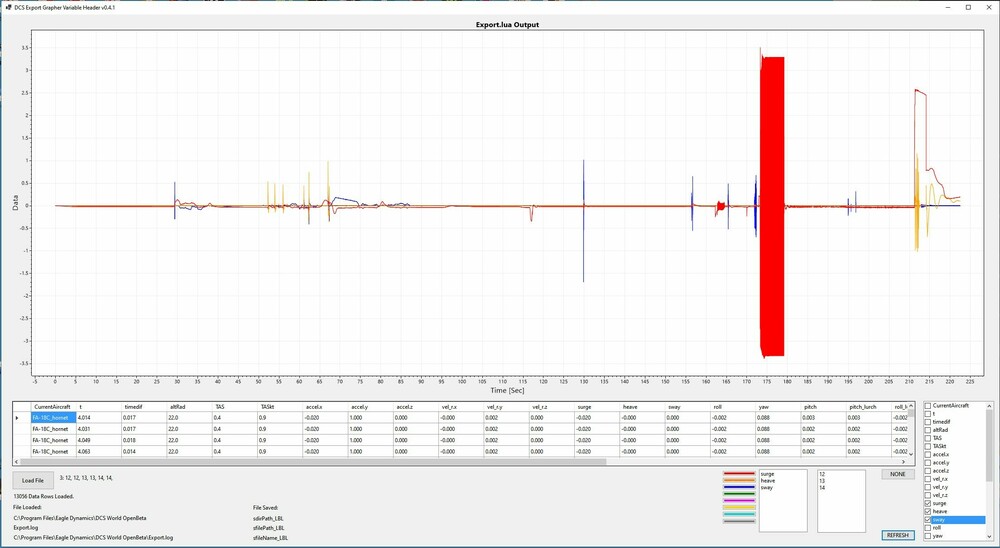Click the surge column header

click(x=598, y=406)
